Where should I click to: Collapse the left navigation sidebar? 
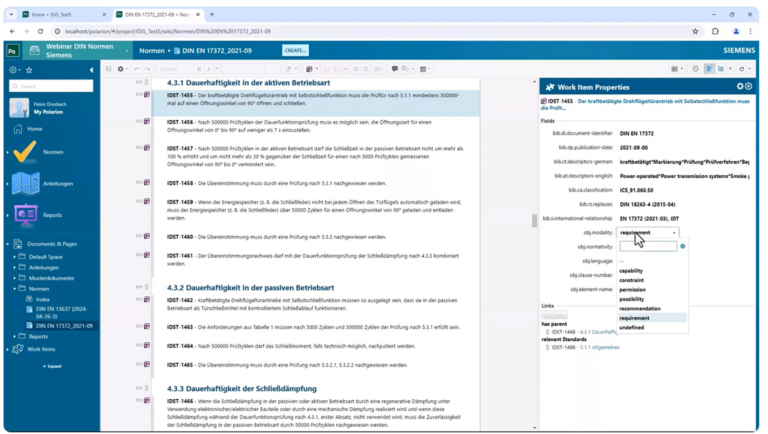[x=92, y=69]
